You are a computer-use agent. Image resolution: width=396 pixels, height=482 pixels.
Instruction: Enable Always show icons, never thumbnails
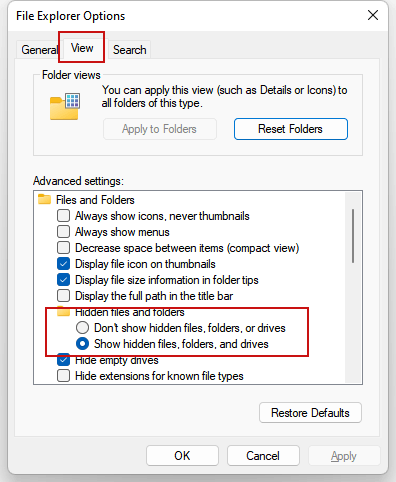tap(63, 216)
